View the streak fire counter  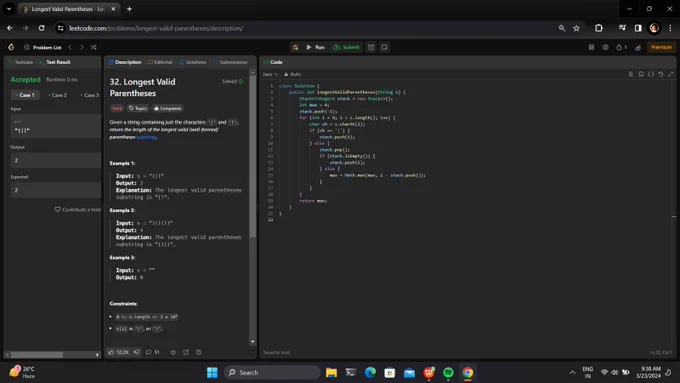(x=621, y=47)
